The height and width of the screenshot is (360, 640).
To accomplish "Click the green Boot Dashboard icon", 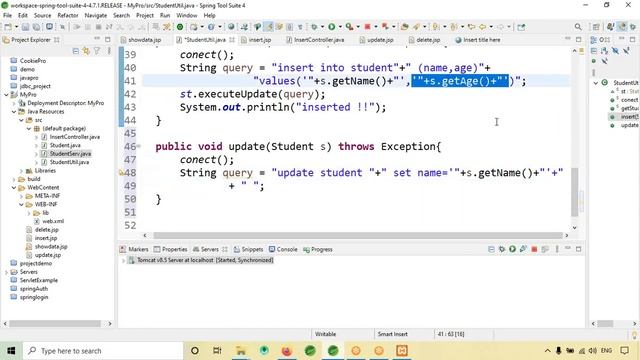I will (180, 27).
